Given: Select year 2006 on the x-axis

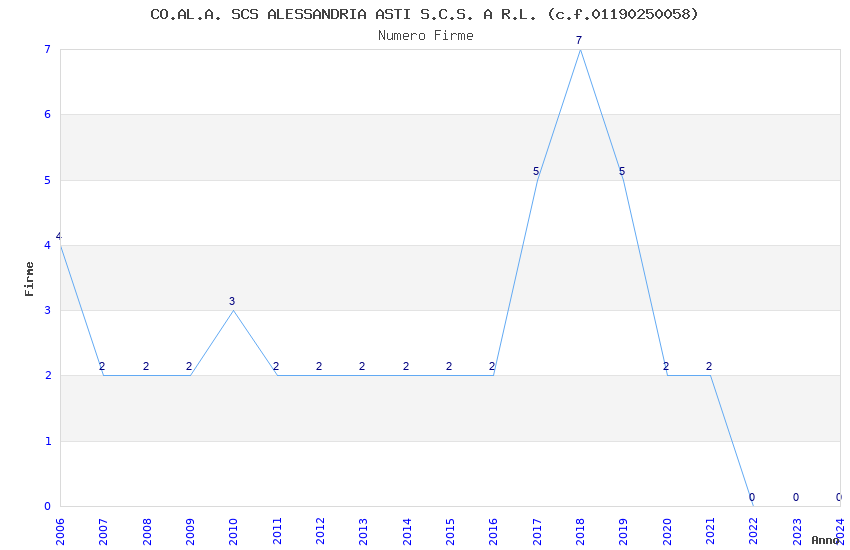Looking at the screenshot, I should (x=60, y=531).
